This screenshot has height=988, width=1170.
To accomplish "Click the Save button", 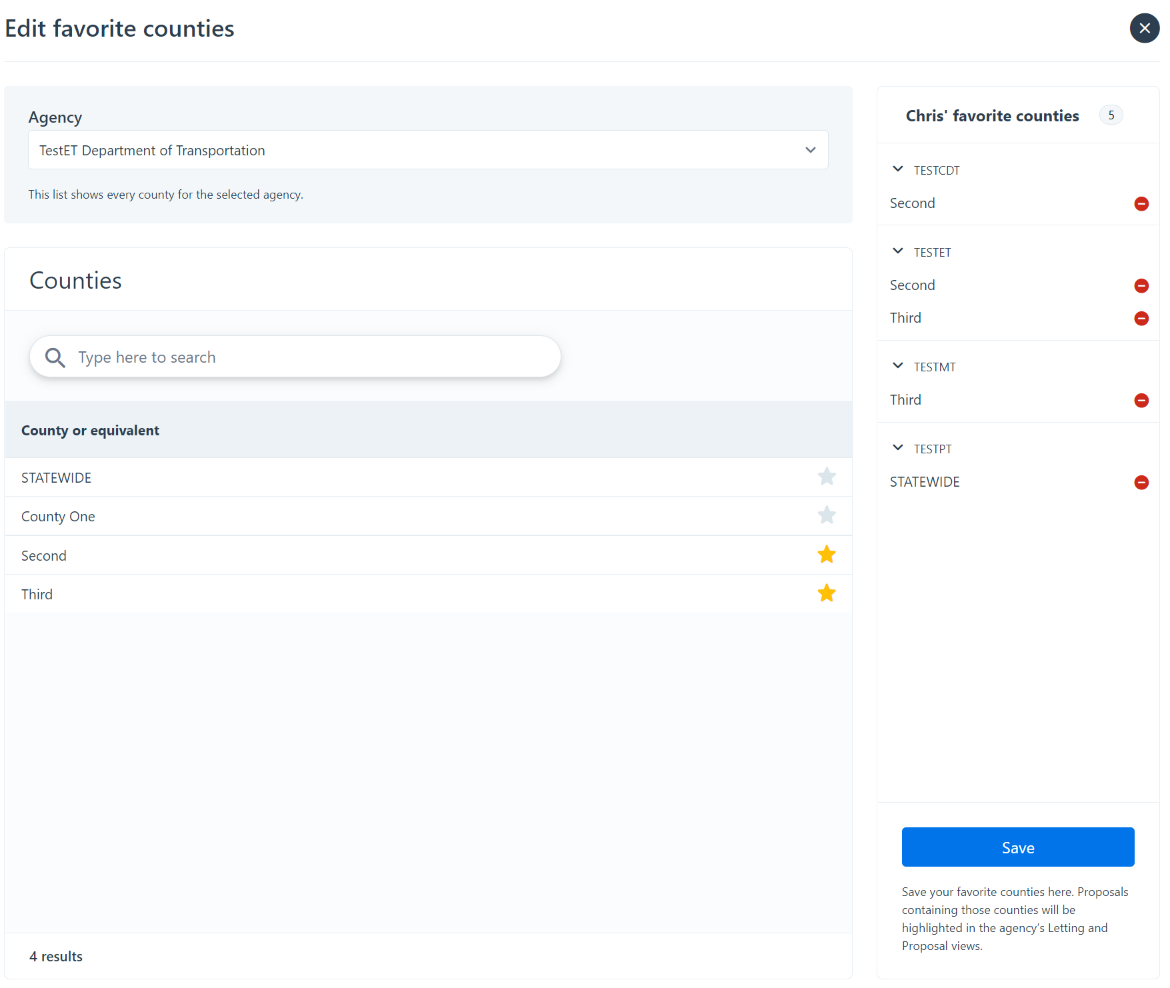I will 1017,847.
